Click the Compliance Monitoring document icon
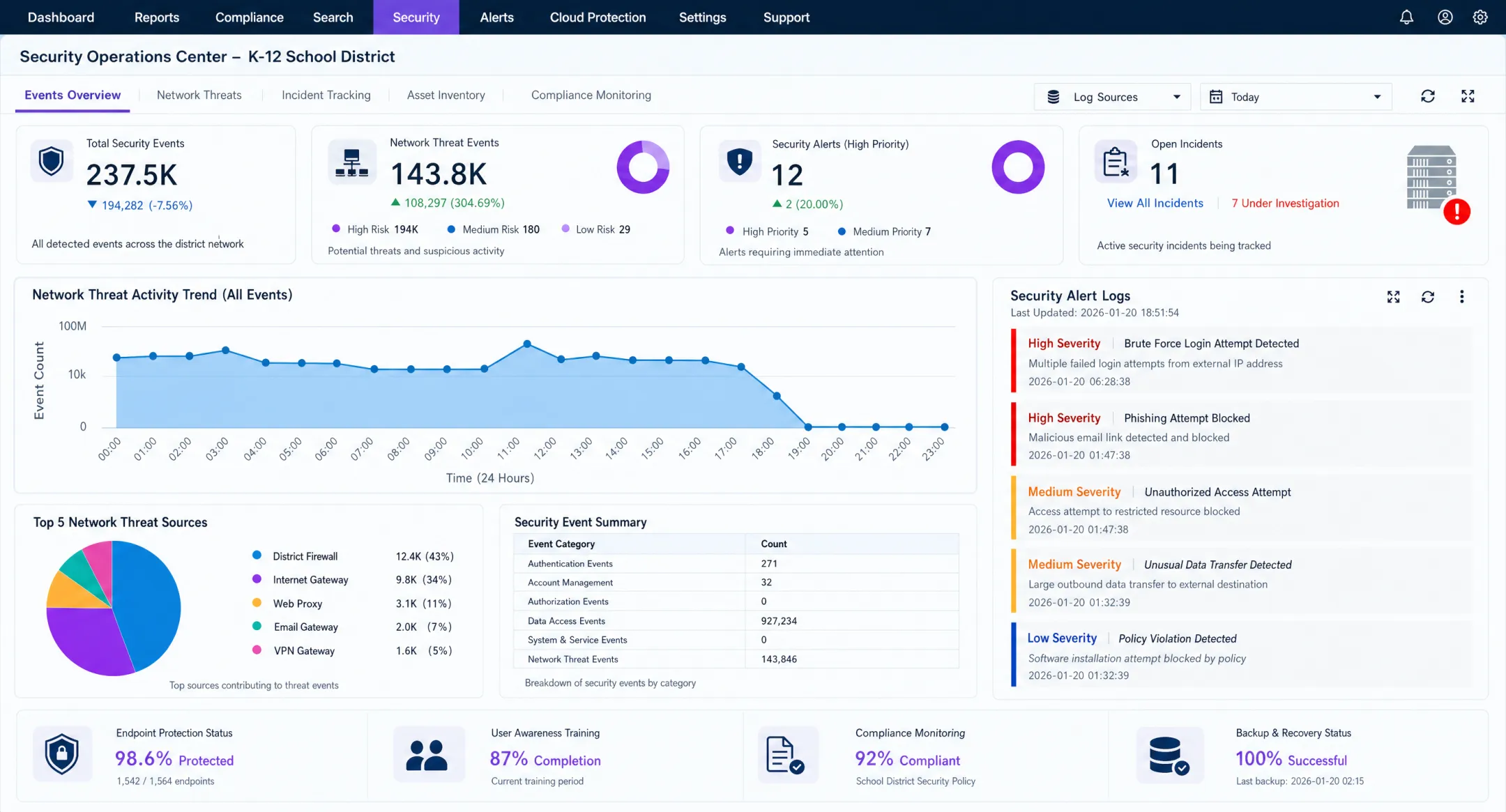The width and height of the screenshot is (1506, 812). tap(787, 754)
